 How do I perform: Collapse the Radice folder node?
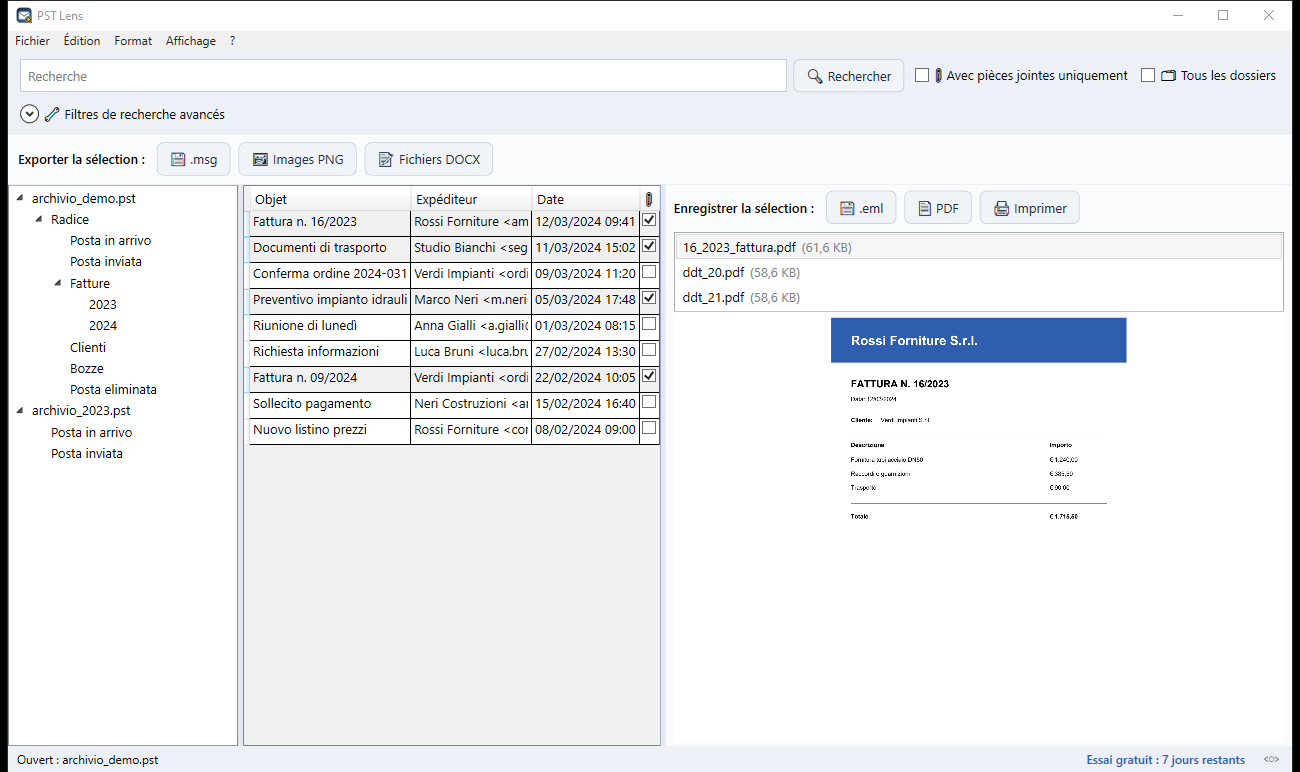(x=40, y=219)
